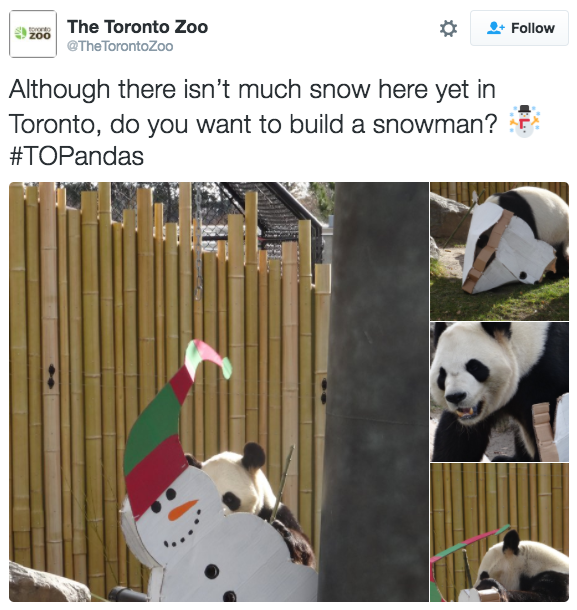Click the green leaf logo in avatar
This screenshot has height=610, width=577.
tap(20, 33)
